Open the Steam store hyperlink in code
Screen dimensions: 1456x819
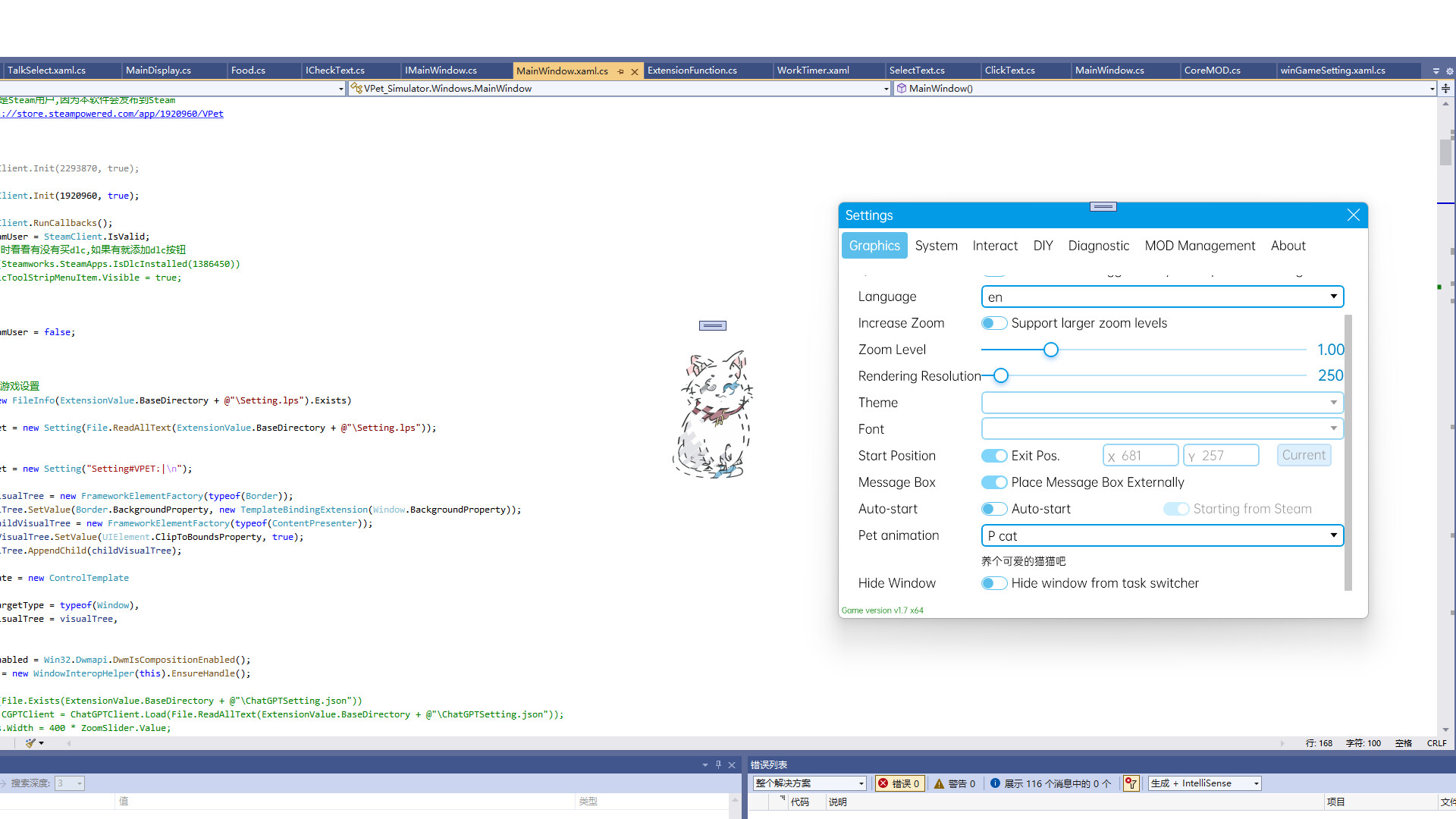(x=111, y=113)
